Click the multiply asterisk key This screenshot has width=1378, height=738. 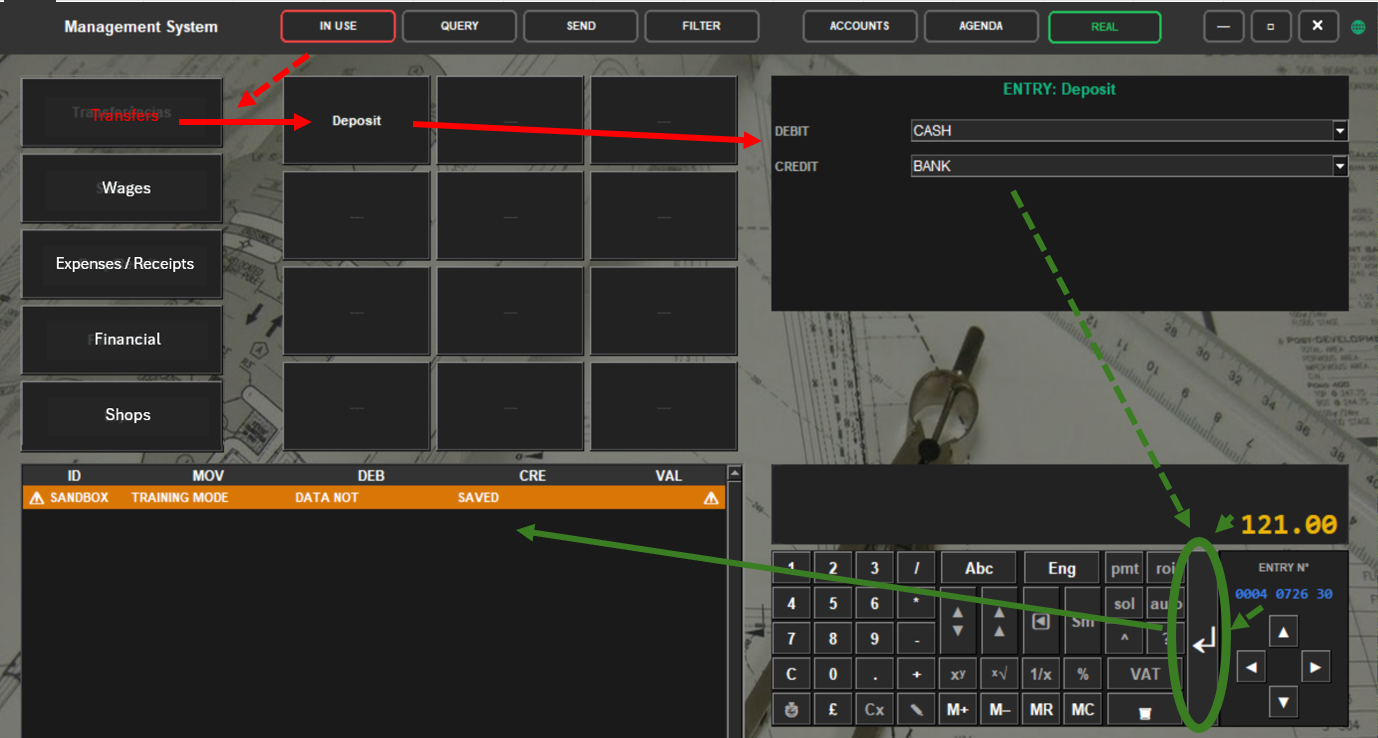pos(916,603)
